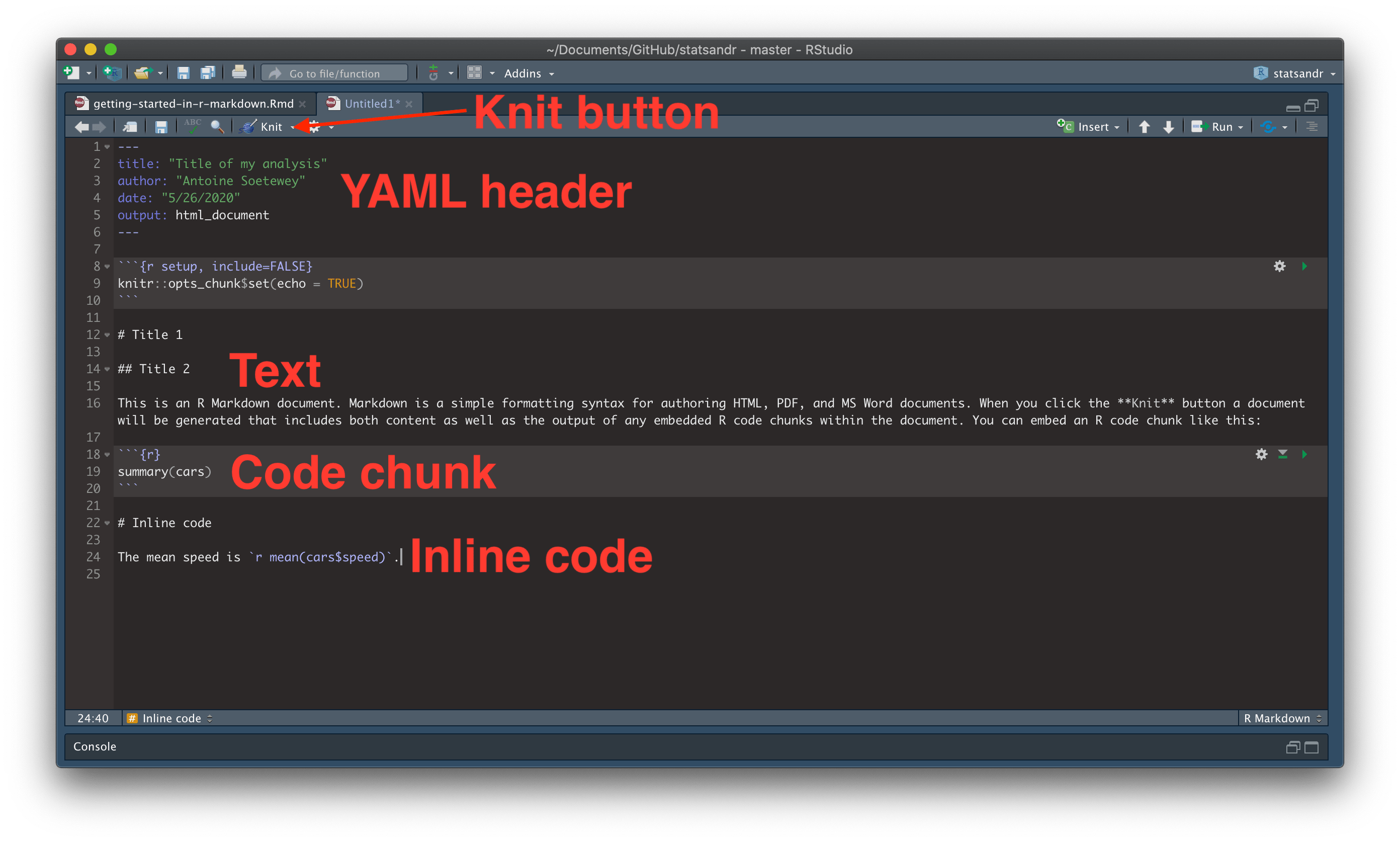Click the Run all chunks above icon
This screenshot has height=842, width=1400.
point(1283,454)
